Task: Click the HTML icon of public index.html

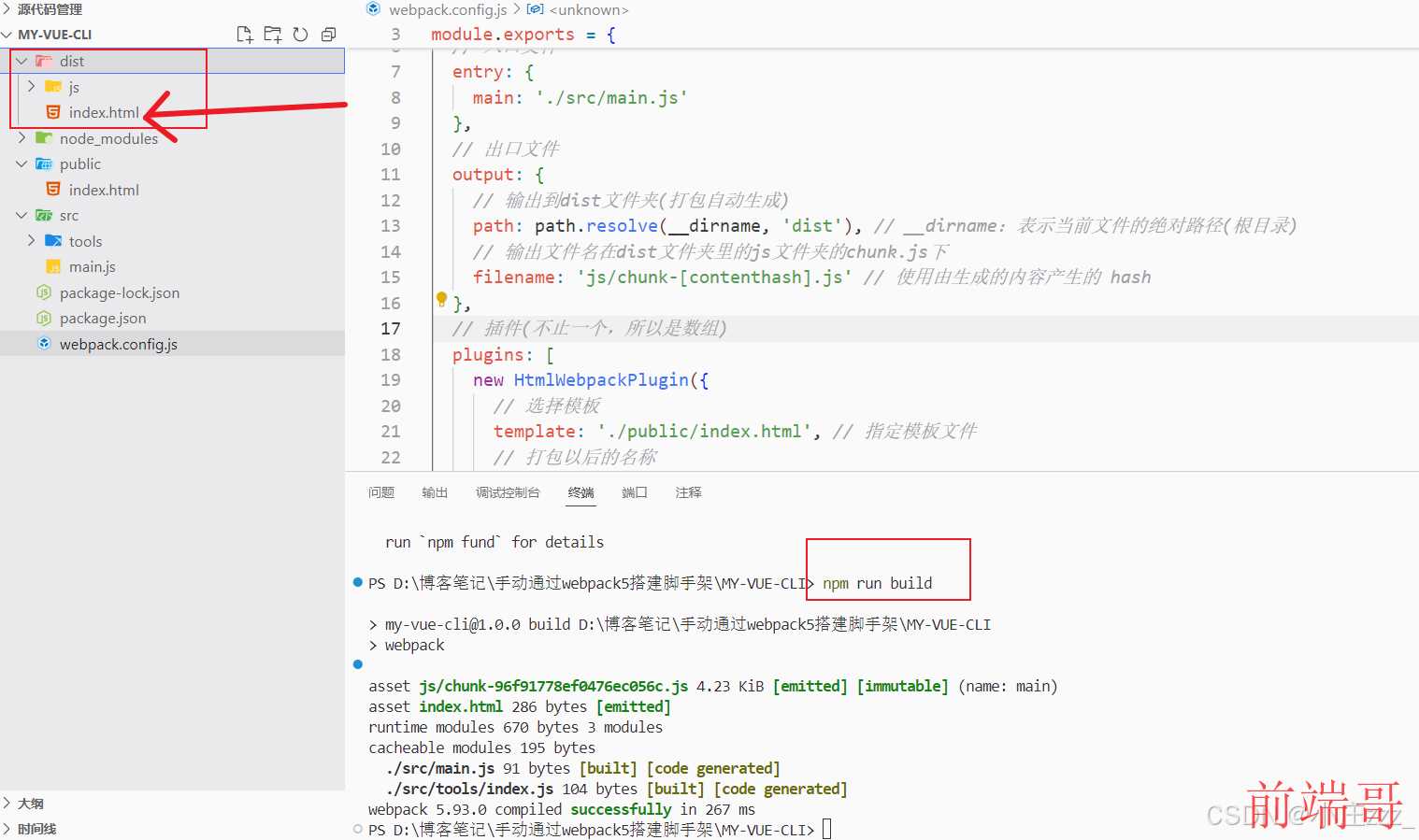Action: (53, 190)
